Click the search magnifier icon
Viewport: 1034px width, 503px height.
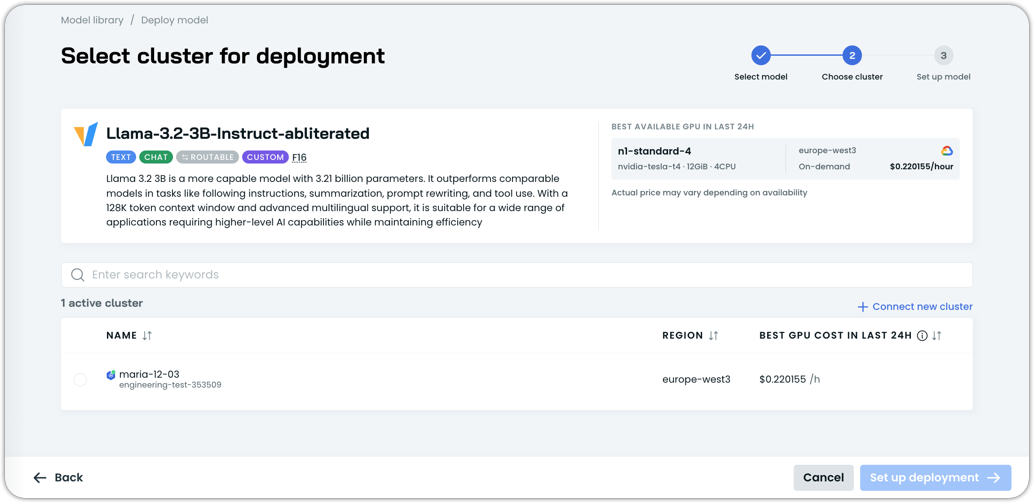[78, 275]
